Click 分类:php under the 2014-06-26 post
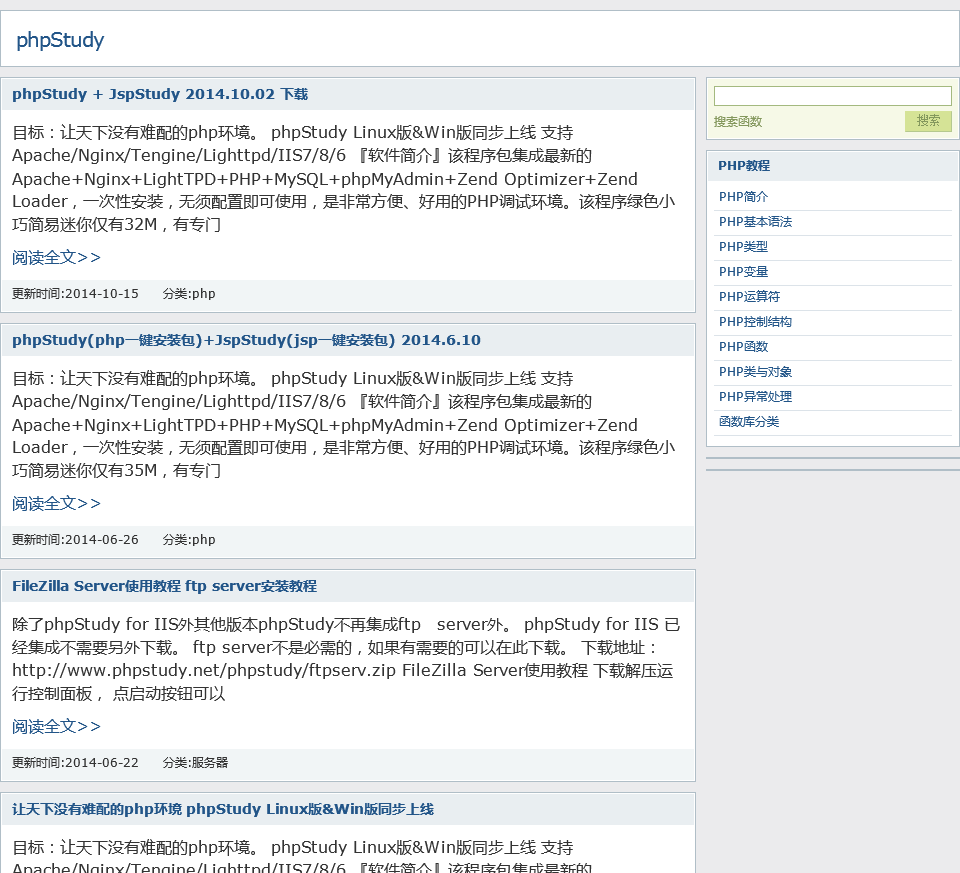This screenshot has height=873, width=960. tap(189, 540)
